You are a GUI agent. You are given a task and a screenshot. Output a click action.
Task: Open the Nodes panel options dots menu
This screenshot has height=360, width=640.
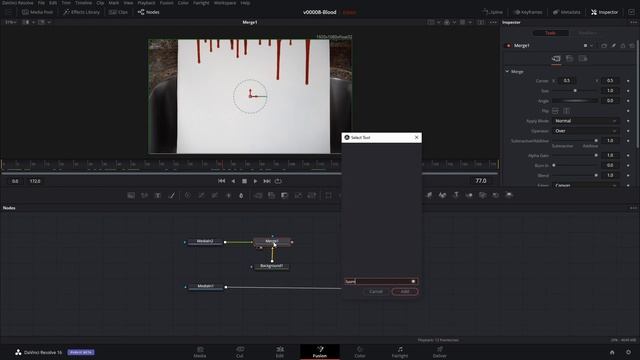point(633,208)
